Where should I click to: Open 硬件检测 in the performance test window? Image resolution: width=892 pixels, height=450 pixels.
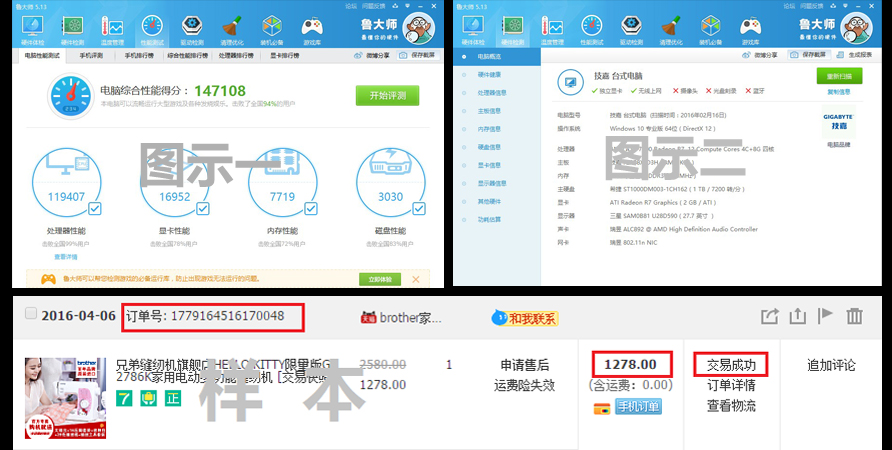pyautogui.click(x=72, y=30)
